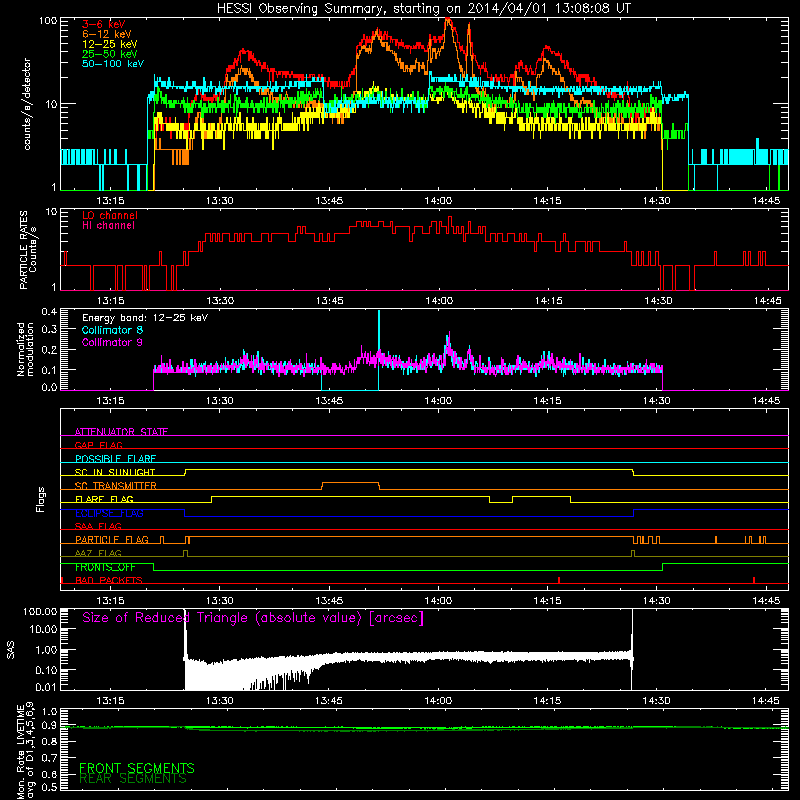Screen dimensions: 800x800
Task: Click the counts/s/detector axis label
Action: [x=27, y=104]
